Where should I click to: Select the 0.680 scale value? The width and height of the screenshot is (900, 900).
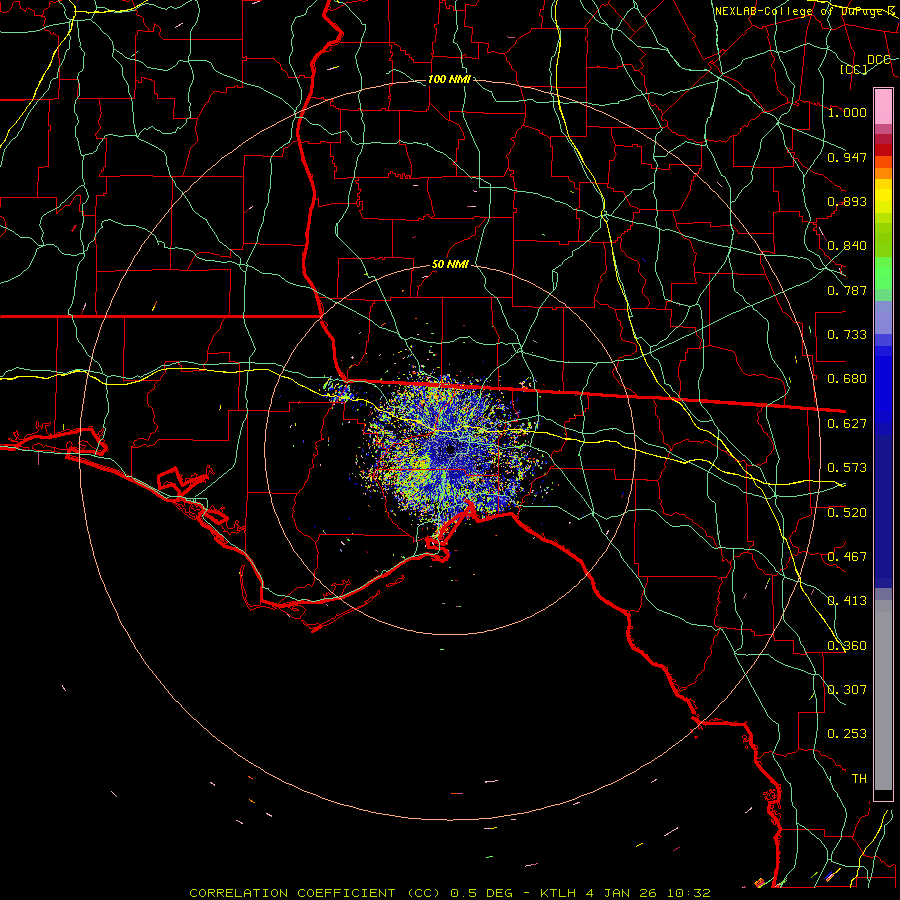[847, 379]
